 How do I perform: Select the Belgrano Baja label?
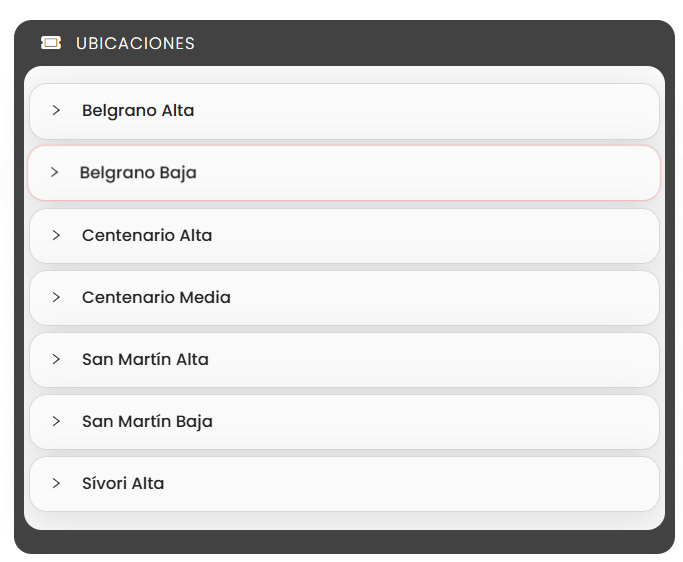138,173
